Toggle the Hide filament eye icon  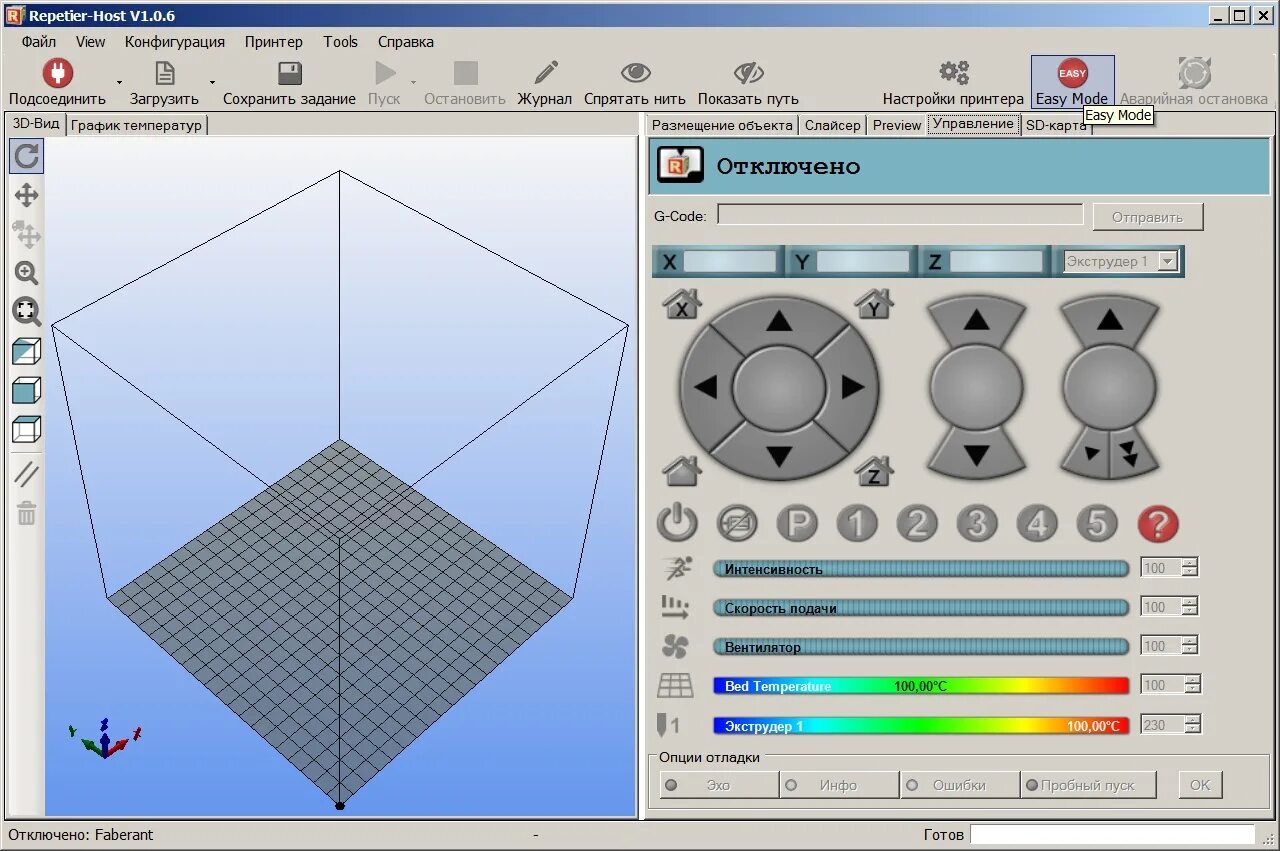[635, 73]
